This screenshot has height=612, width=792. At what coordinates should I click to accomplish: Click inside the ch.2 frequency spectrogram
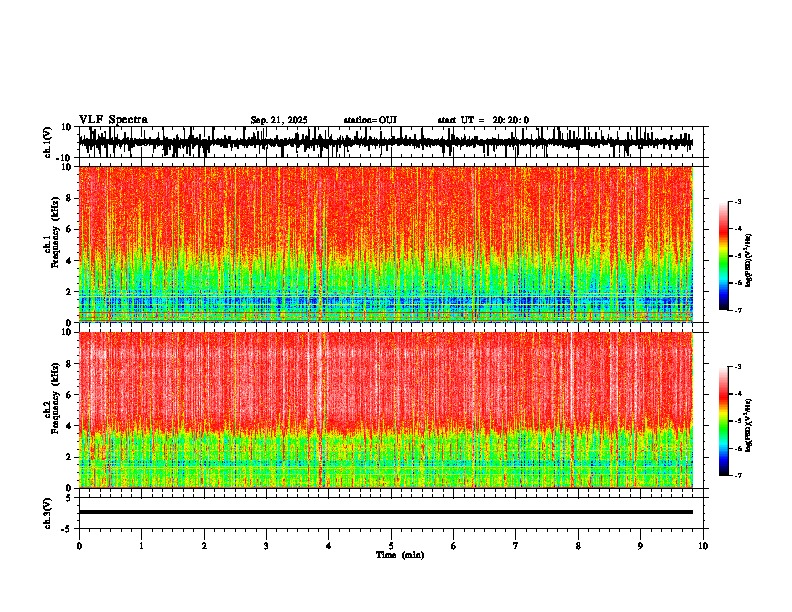[386, 410]
